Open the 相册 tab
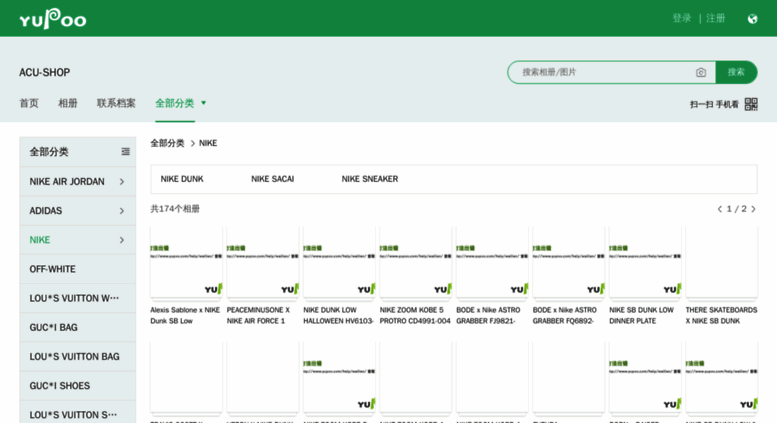 [x=67, y=103]
